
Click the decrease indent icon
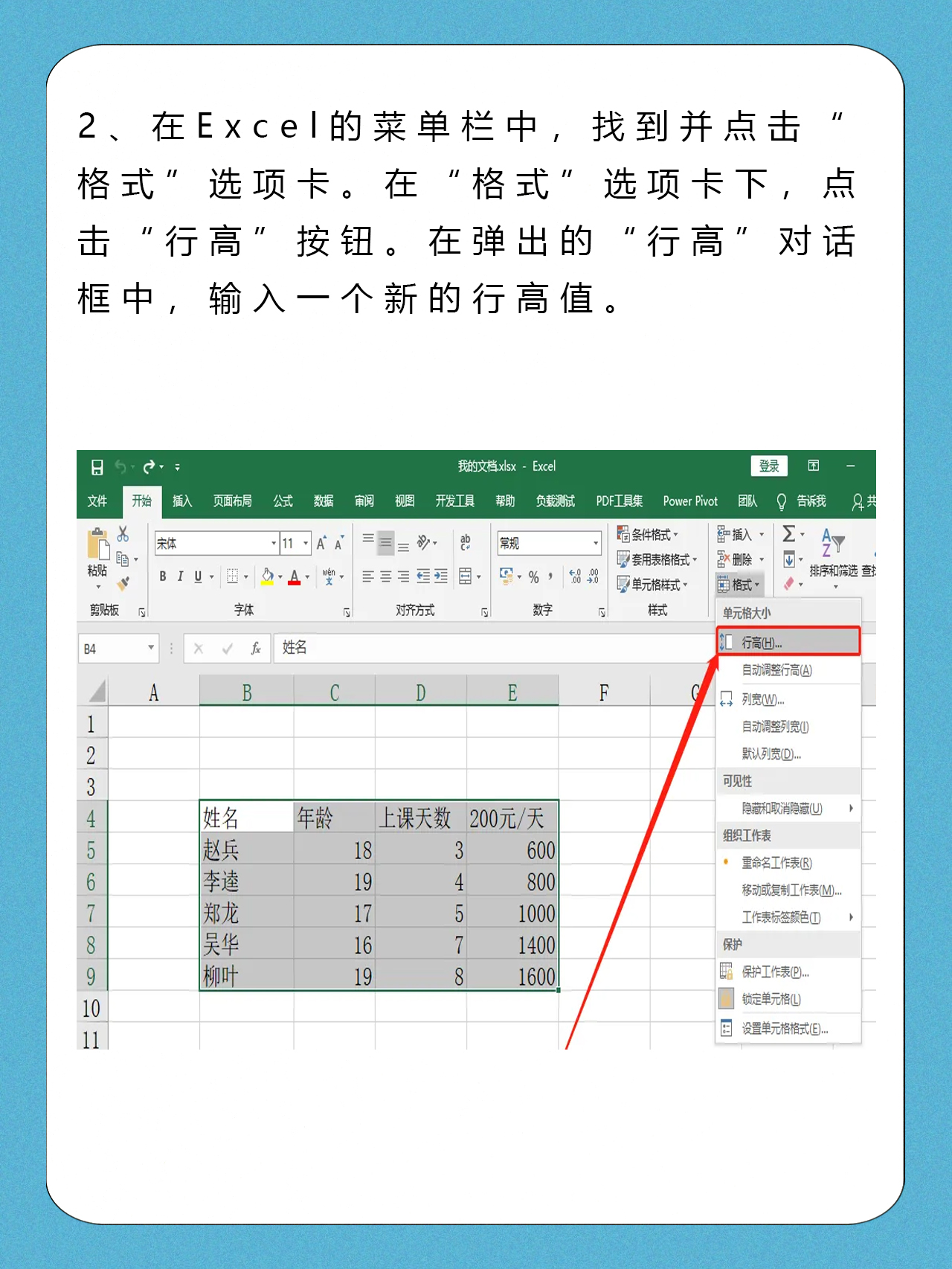[423, 576]
